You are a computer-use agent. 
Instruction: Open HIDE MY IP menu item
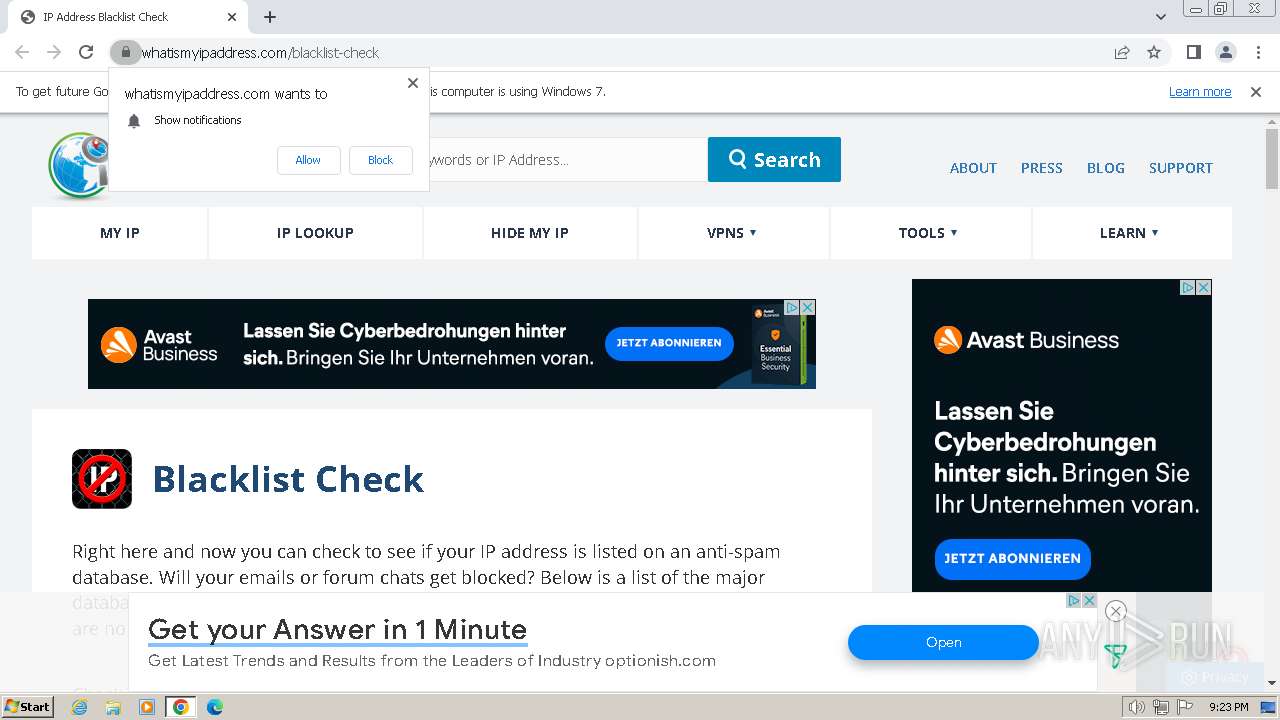click(530, 233)
